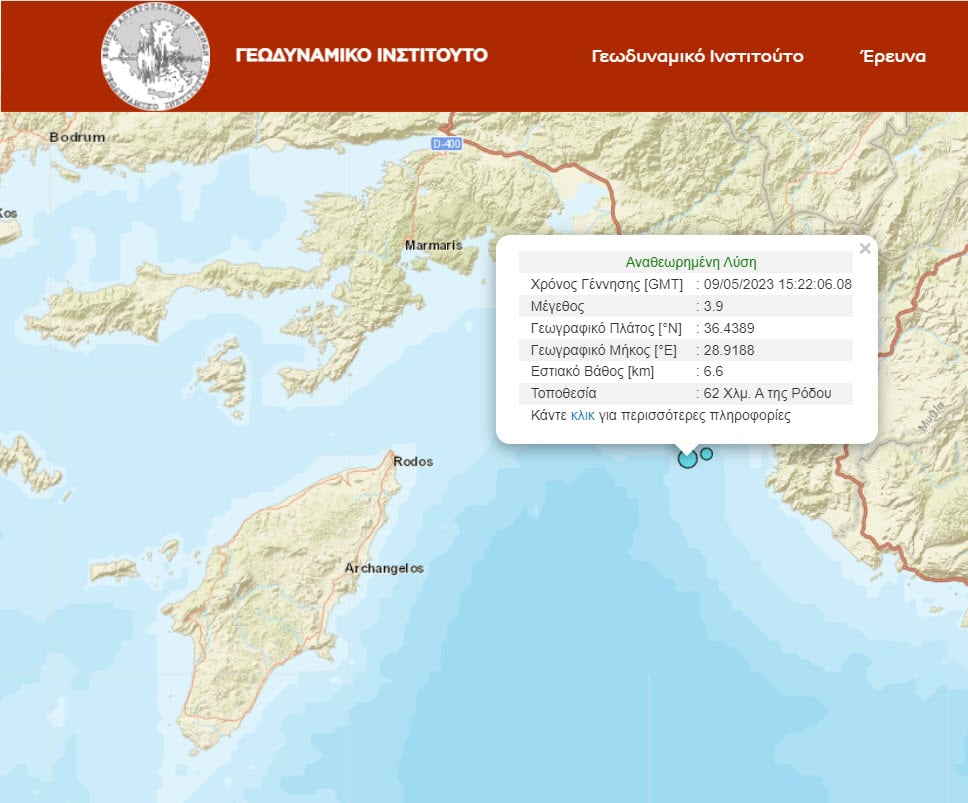Screen dimensions: 968x803
Task: Click the latitude value 36.4389
Action: 729,328
